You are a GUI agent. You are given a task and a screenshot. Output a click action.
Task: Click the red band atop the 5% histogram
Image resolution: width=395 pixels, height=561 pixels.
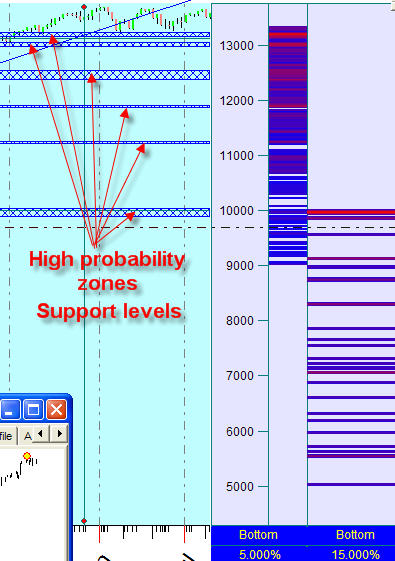[x=288, y=35]
